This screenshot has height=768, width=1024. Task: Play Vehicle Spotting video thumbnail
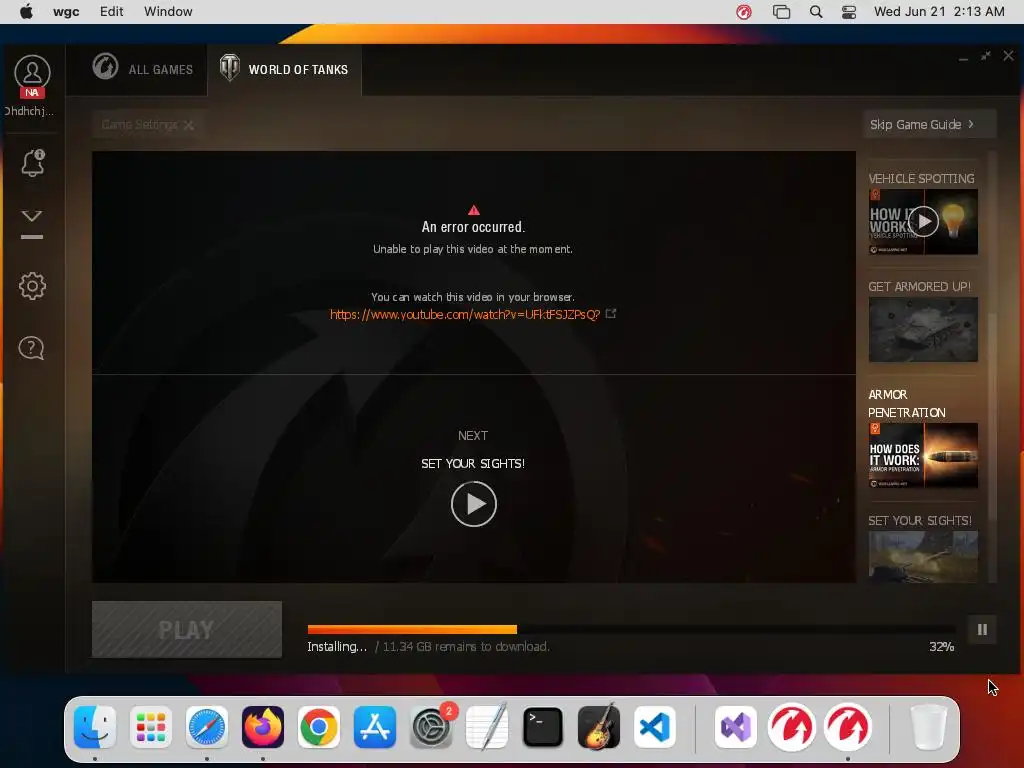923,221
